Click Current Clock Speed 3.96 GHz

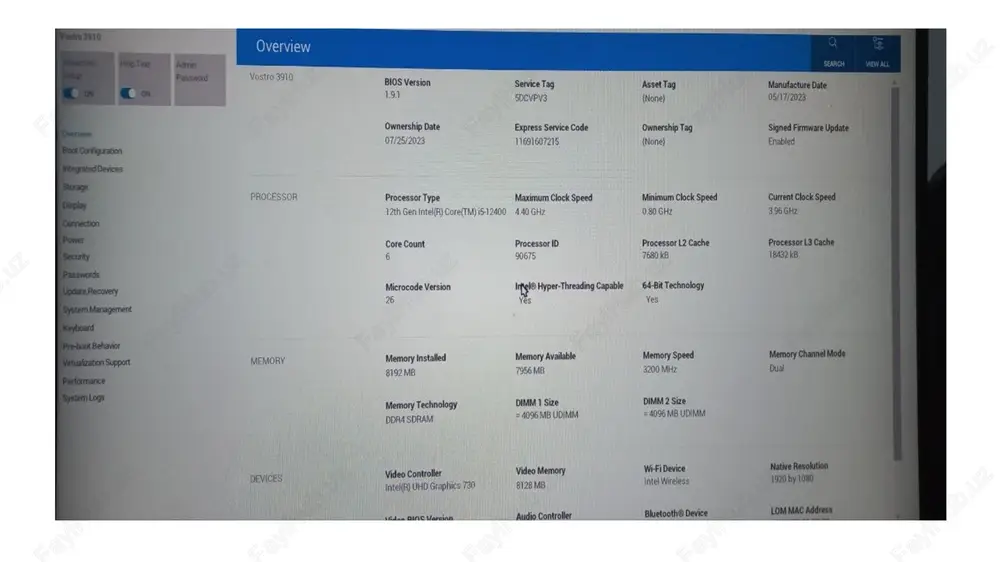click(x=783, y=211)
